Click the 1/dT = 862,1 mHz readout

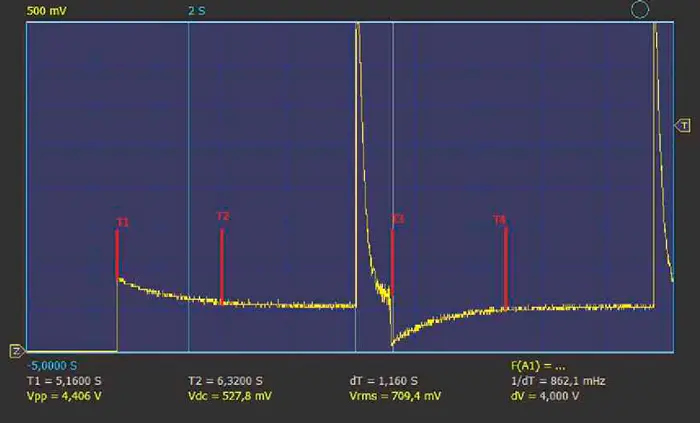(558, 381)
